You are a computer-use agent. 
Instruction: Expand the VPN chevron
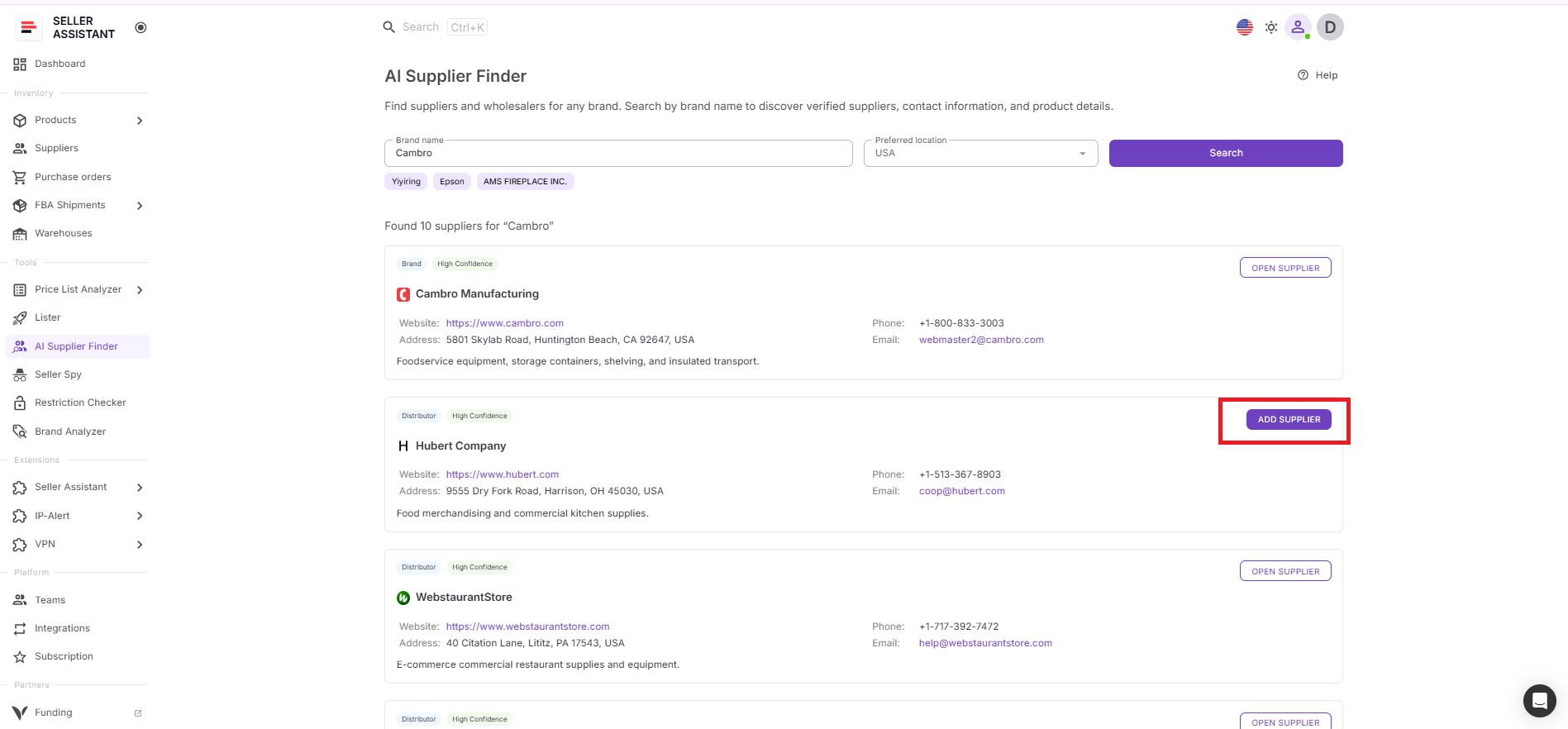coord(140,545)
